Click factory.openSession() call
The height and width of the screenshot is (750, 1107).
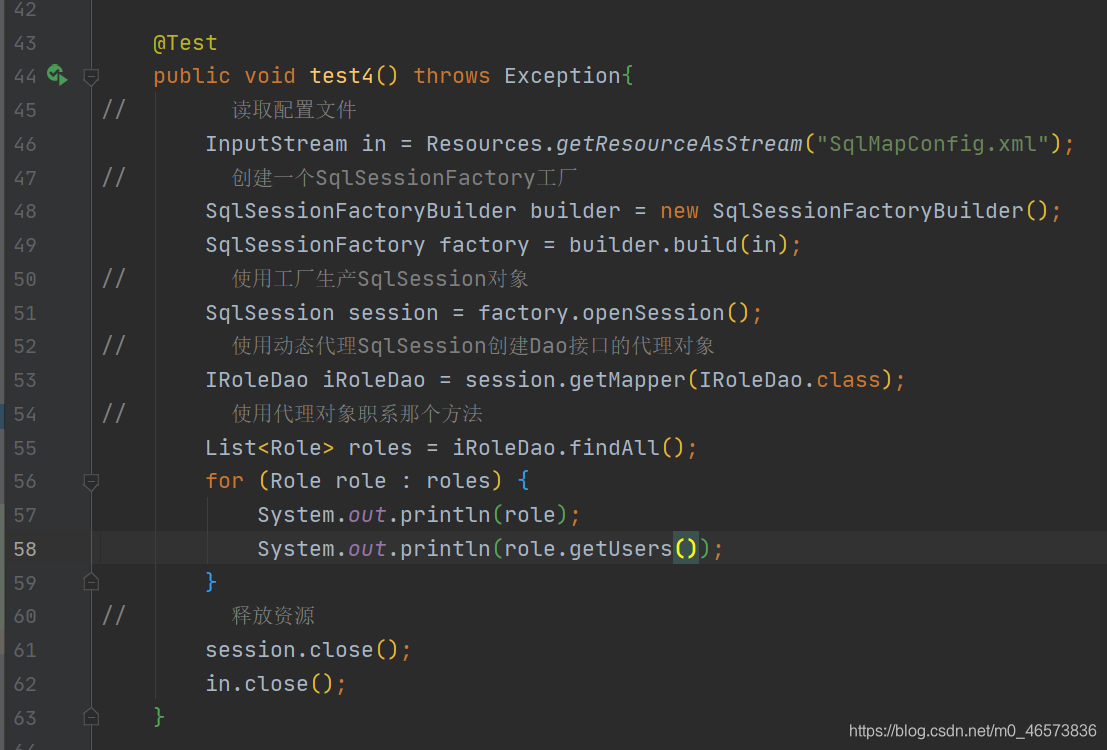click(613, 313)
